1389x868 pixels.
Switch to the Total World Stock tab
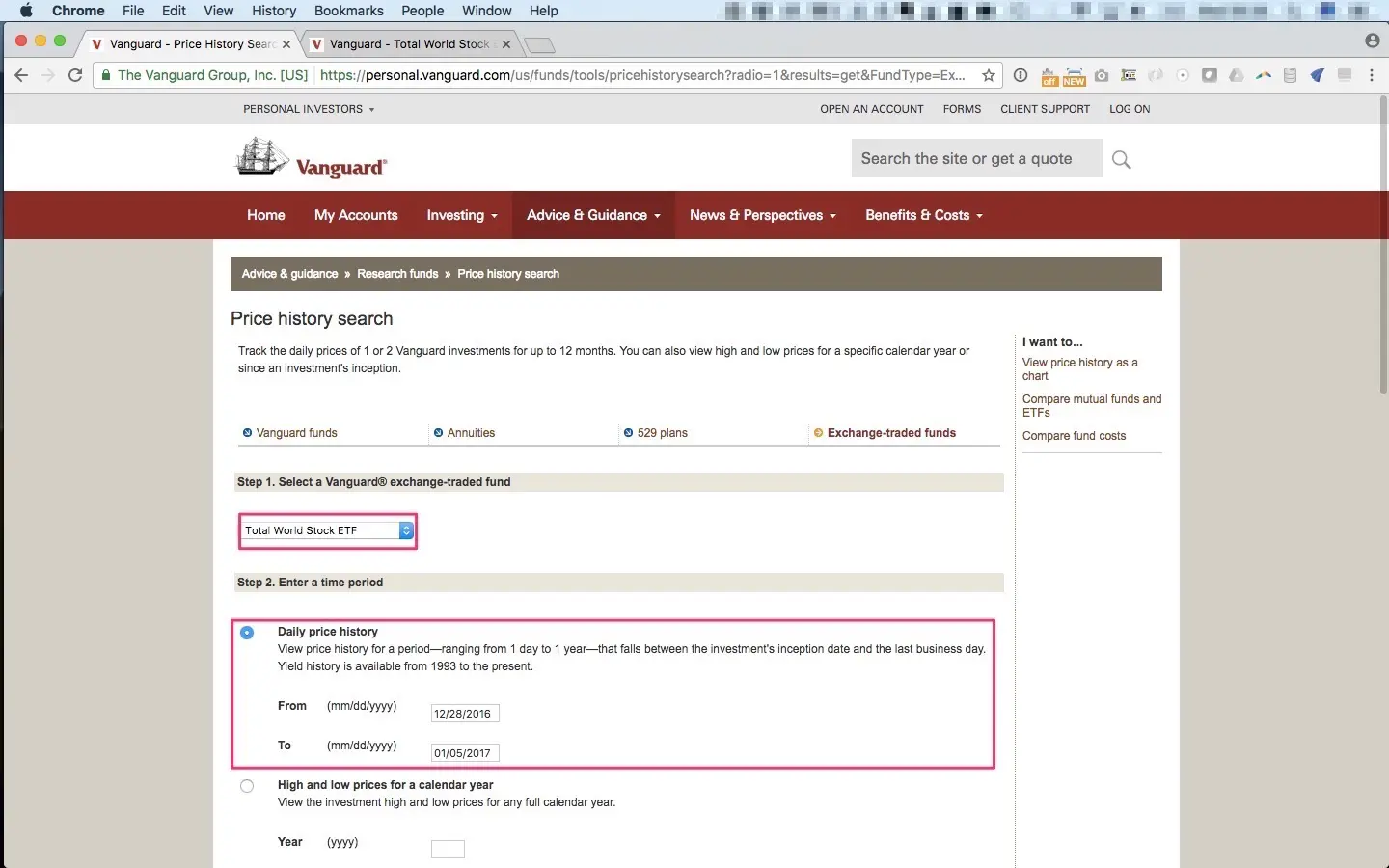coord(410,44)
